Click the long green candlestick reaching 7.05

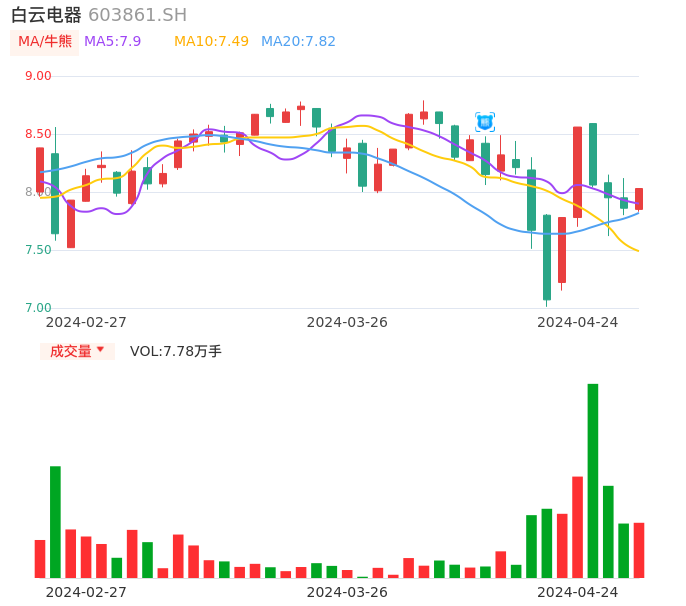pos(547,258)
